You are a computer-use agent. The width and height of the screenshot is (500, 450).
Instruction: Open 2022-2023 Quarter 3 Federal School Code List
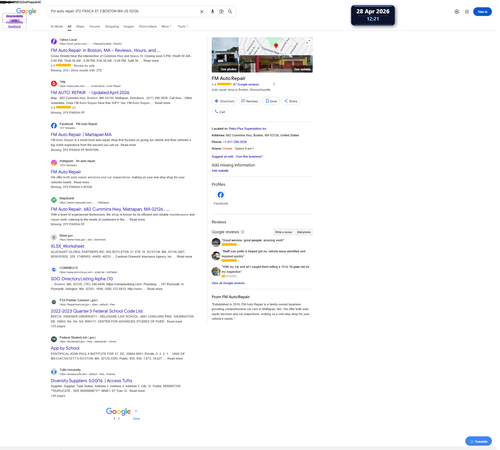[97, 311]
